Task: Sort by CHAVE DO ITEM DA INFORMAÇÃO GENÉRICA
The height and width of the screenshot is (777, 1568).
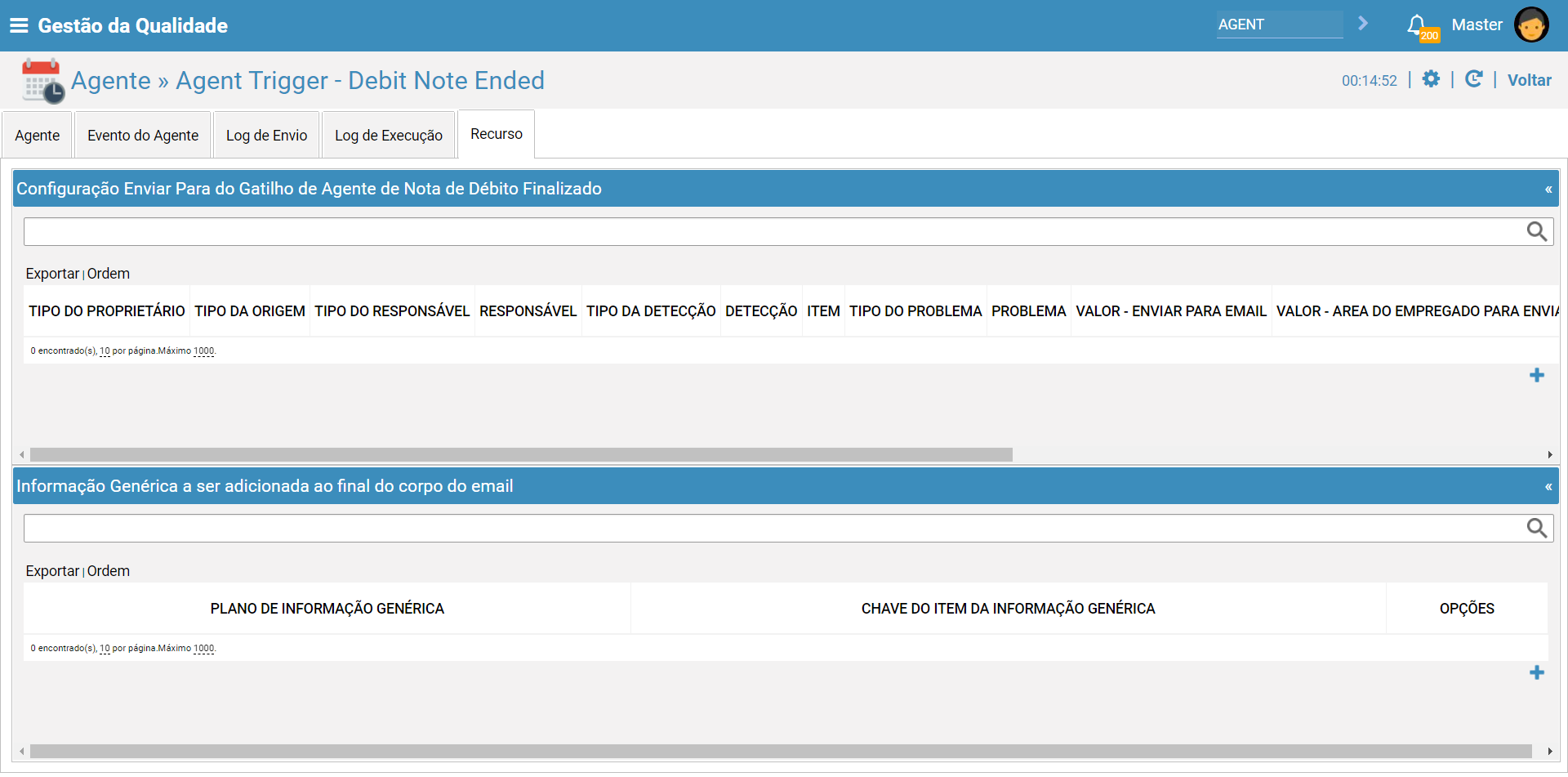Action: 1008,609
